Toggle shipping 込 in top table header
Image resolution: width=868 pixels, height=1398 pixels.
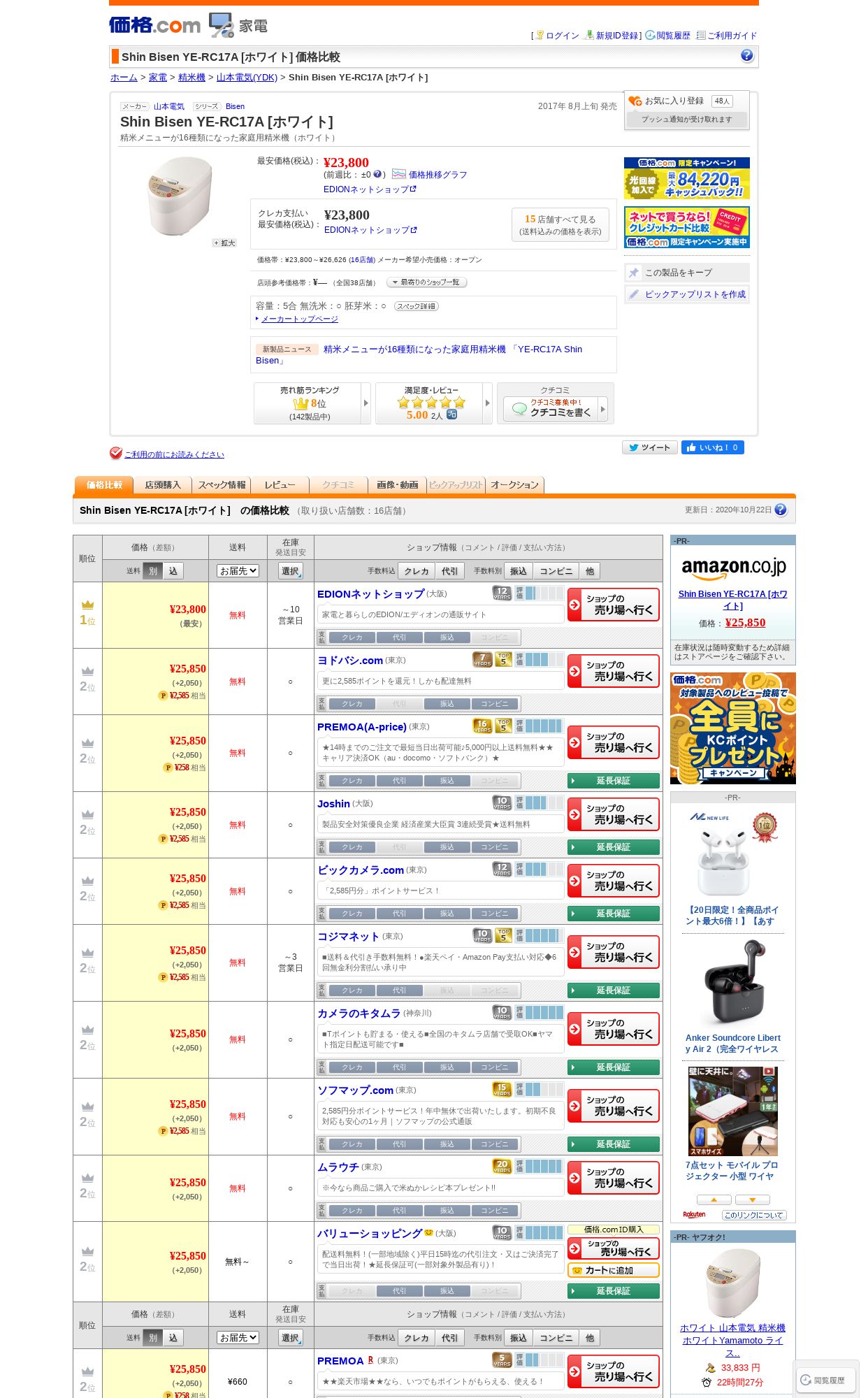173,571
